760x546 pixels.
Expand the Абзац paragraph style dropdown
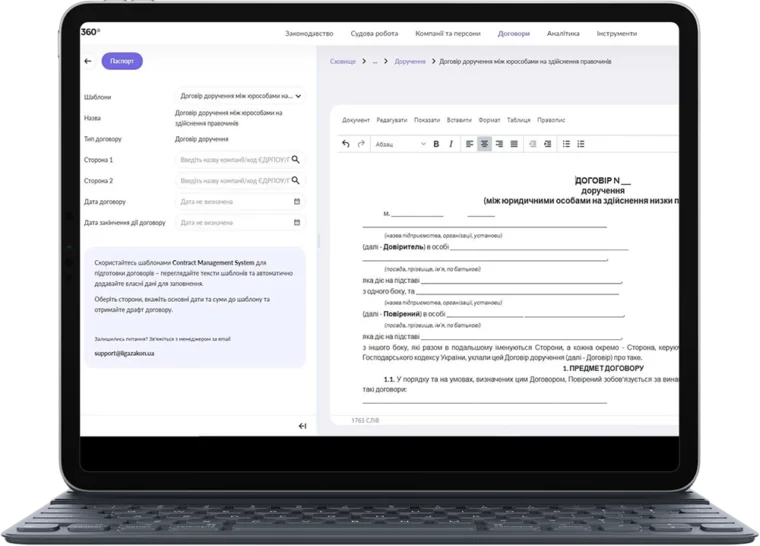click(400, 144)
